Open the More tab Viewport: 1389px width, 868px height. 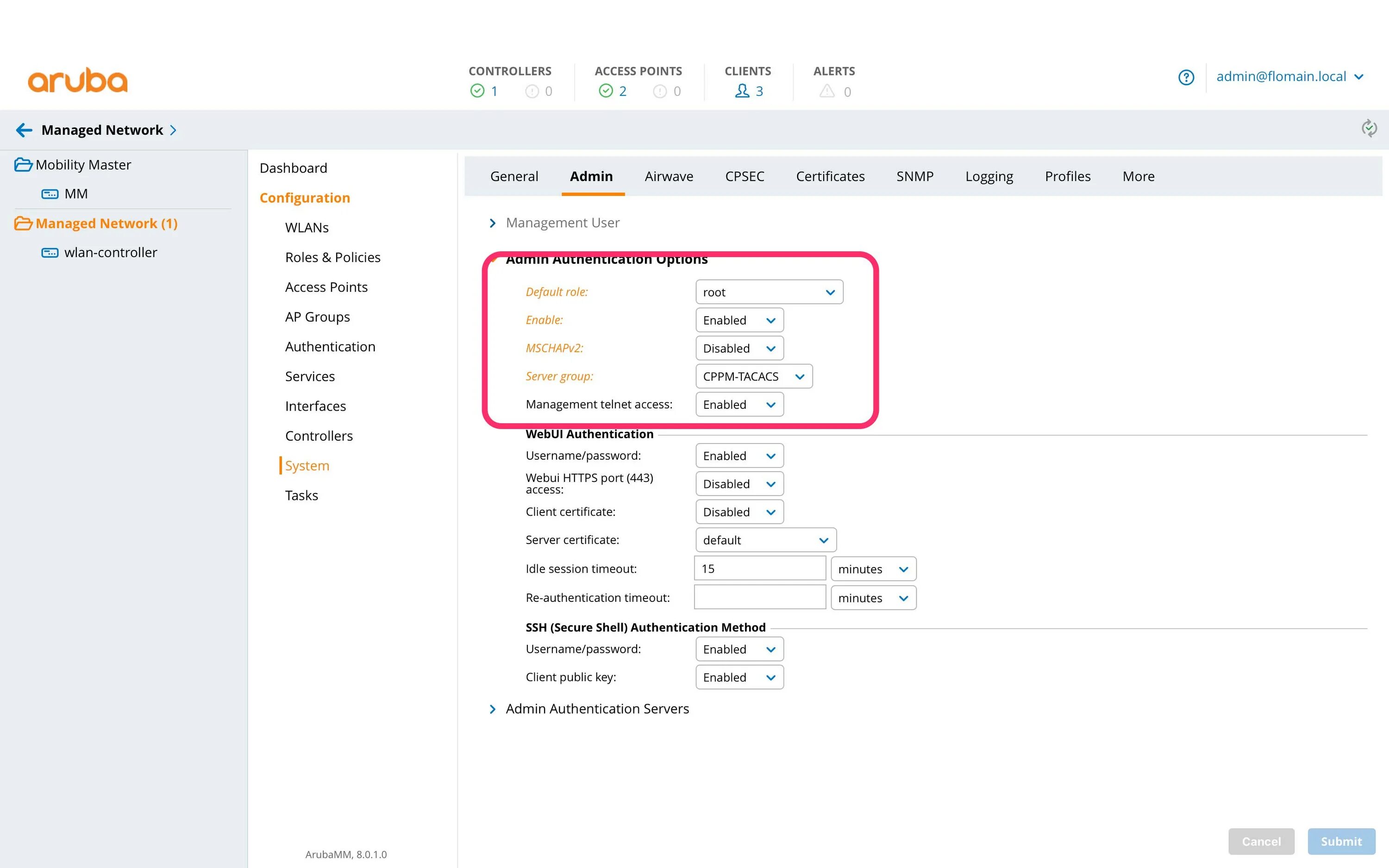tap(1138, 176)
